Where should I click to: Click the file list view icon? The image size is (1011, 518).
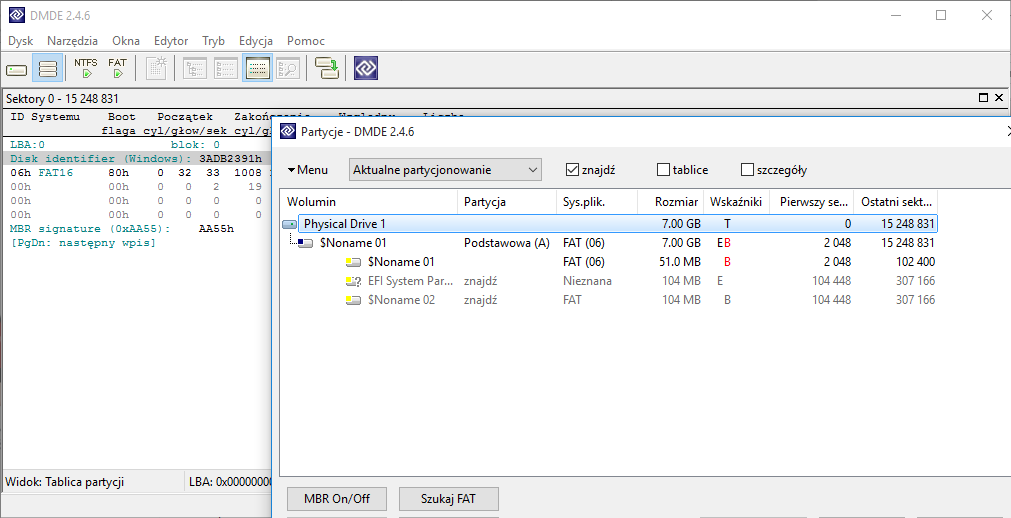click(226, 68)
